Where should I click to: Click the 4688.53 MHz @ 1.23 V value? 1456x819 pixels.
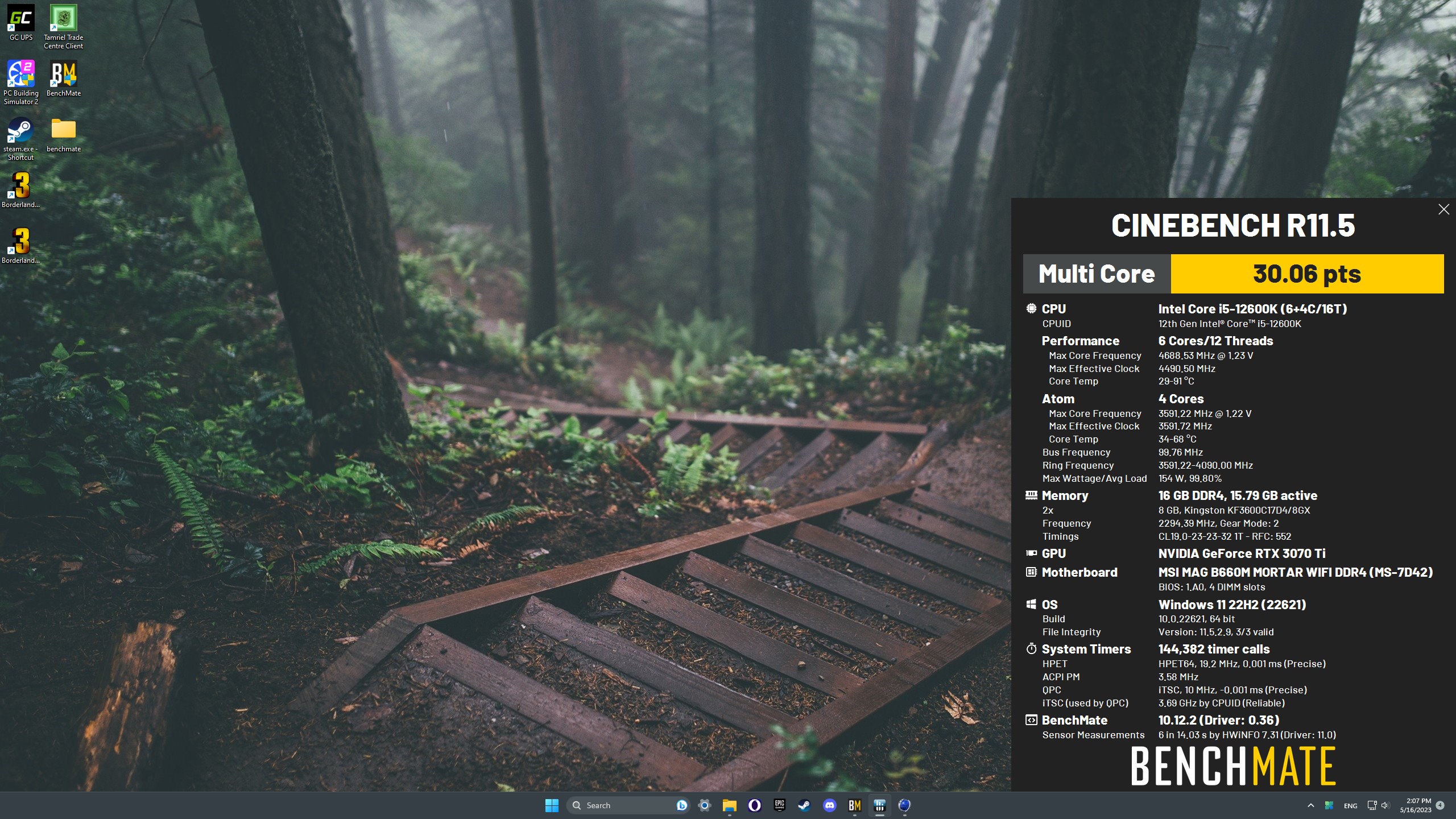pyautogui.click(x=1206, y=355)
